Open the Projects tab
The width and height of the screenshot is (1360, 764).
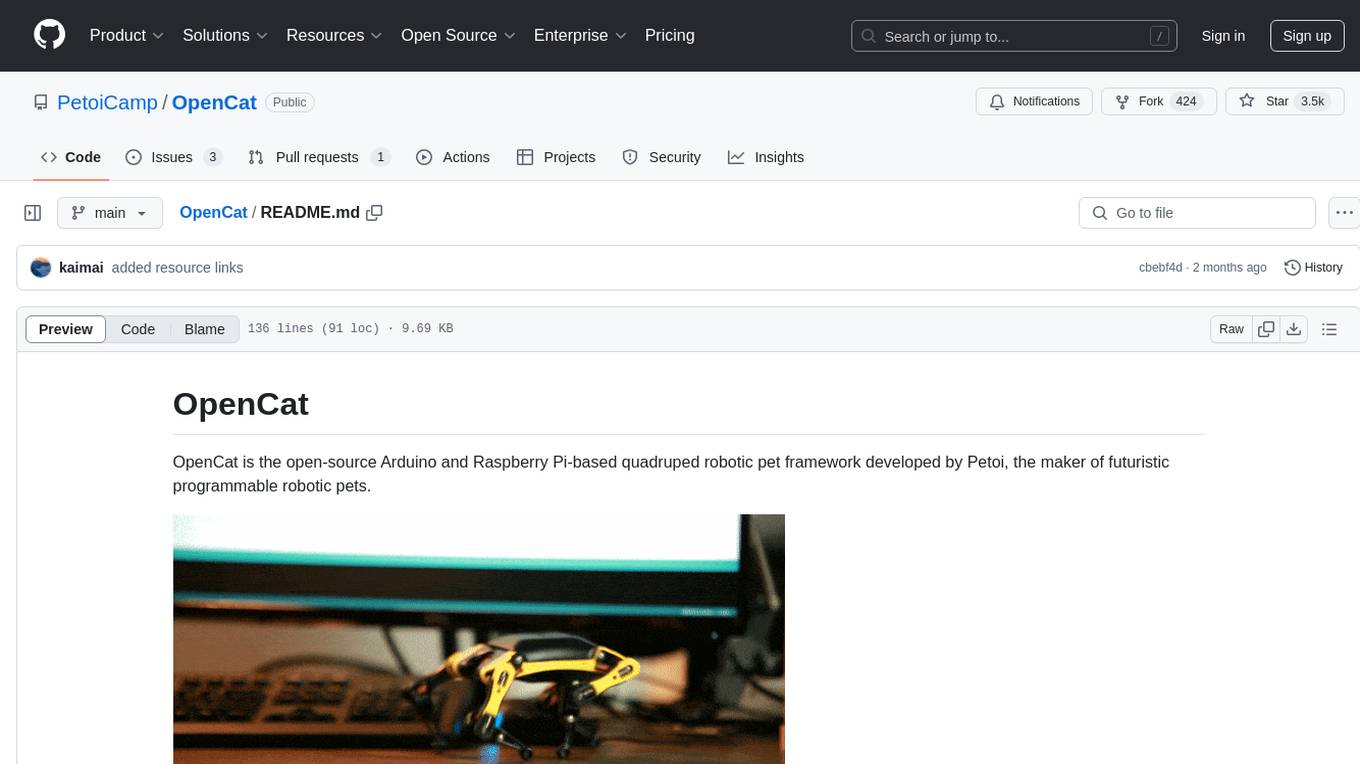[556, 157]
